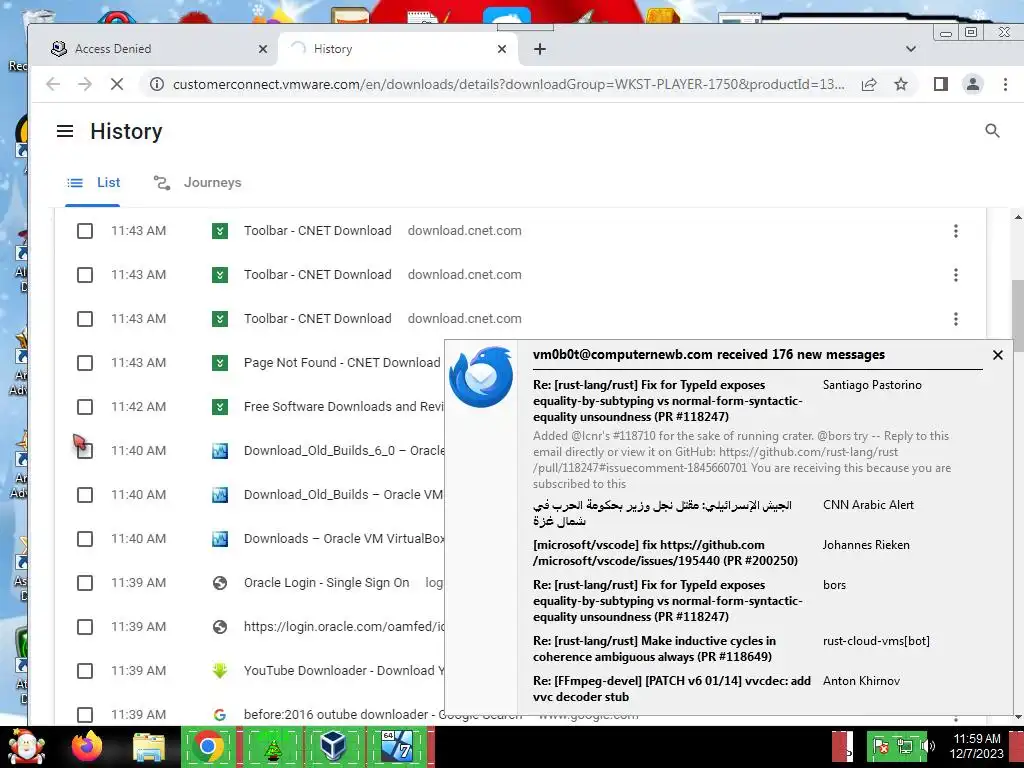Select the Journeys tab
Image resolution: width=1024 pixels, height=768 pixels.
[x=197, y=183]
